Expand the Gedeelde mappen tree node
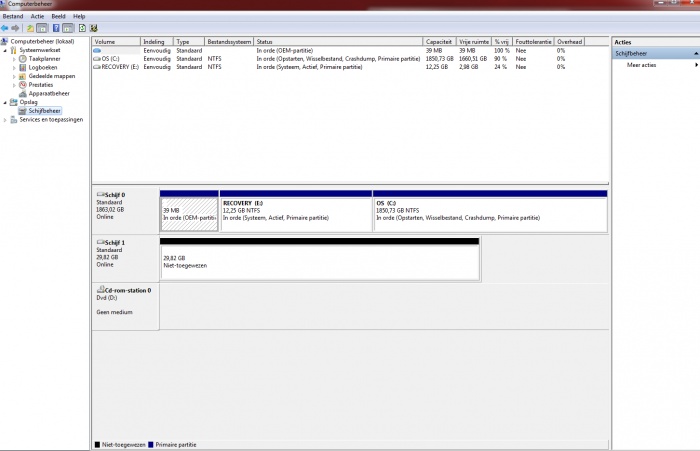Screen dimensions: 700x451 coord(14,76)
